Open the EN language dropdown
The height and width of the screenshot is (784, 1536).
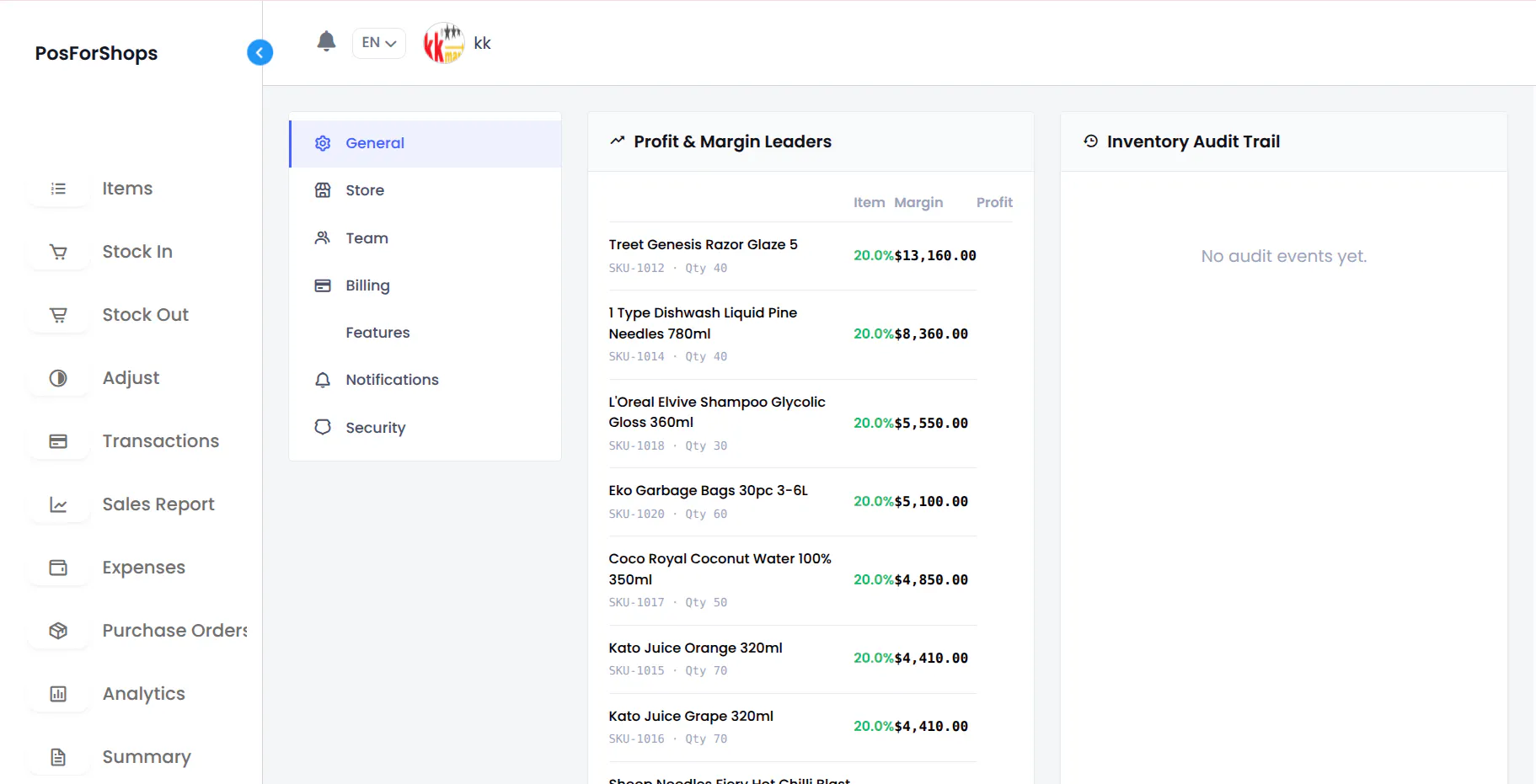(378, 43)
